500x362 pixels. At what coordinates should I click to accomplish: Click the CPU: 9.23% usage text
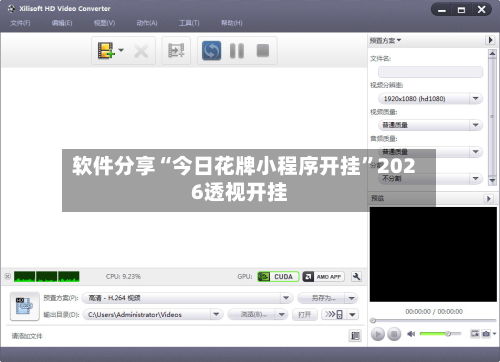click(123, 276)
